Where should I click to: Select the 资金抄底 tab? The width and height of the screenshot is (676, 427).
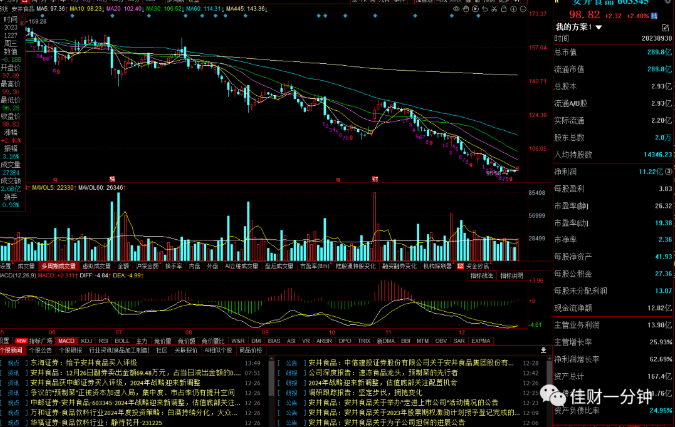pos(477,266)
